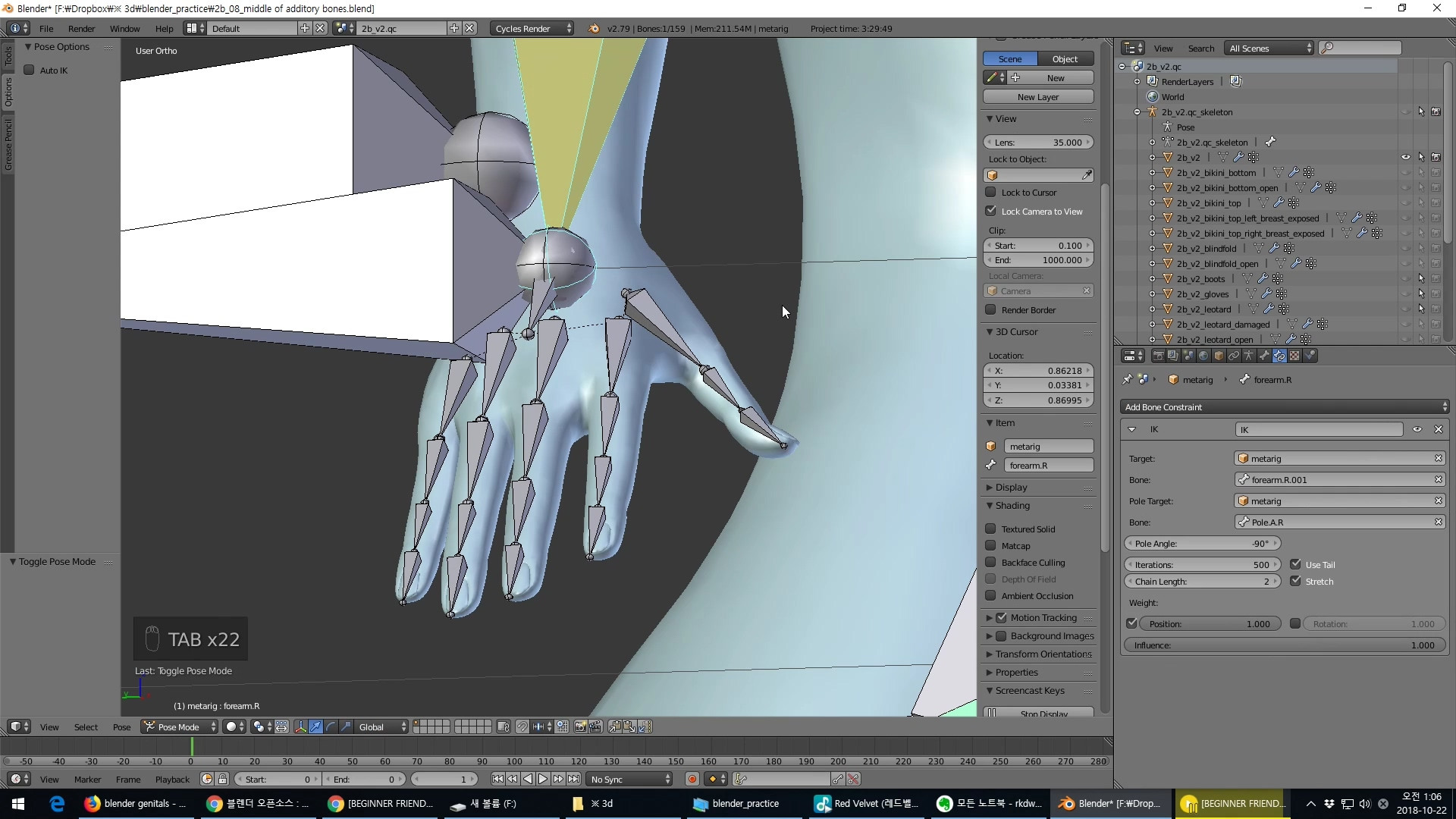Toggle the IK constraint eye visibility icon
Viewport: 1456px width, 819px height.
tap(1417, 429)
